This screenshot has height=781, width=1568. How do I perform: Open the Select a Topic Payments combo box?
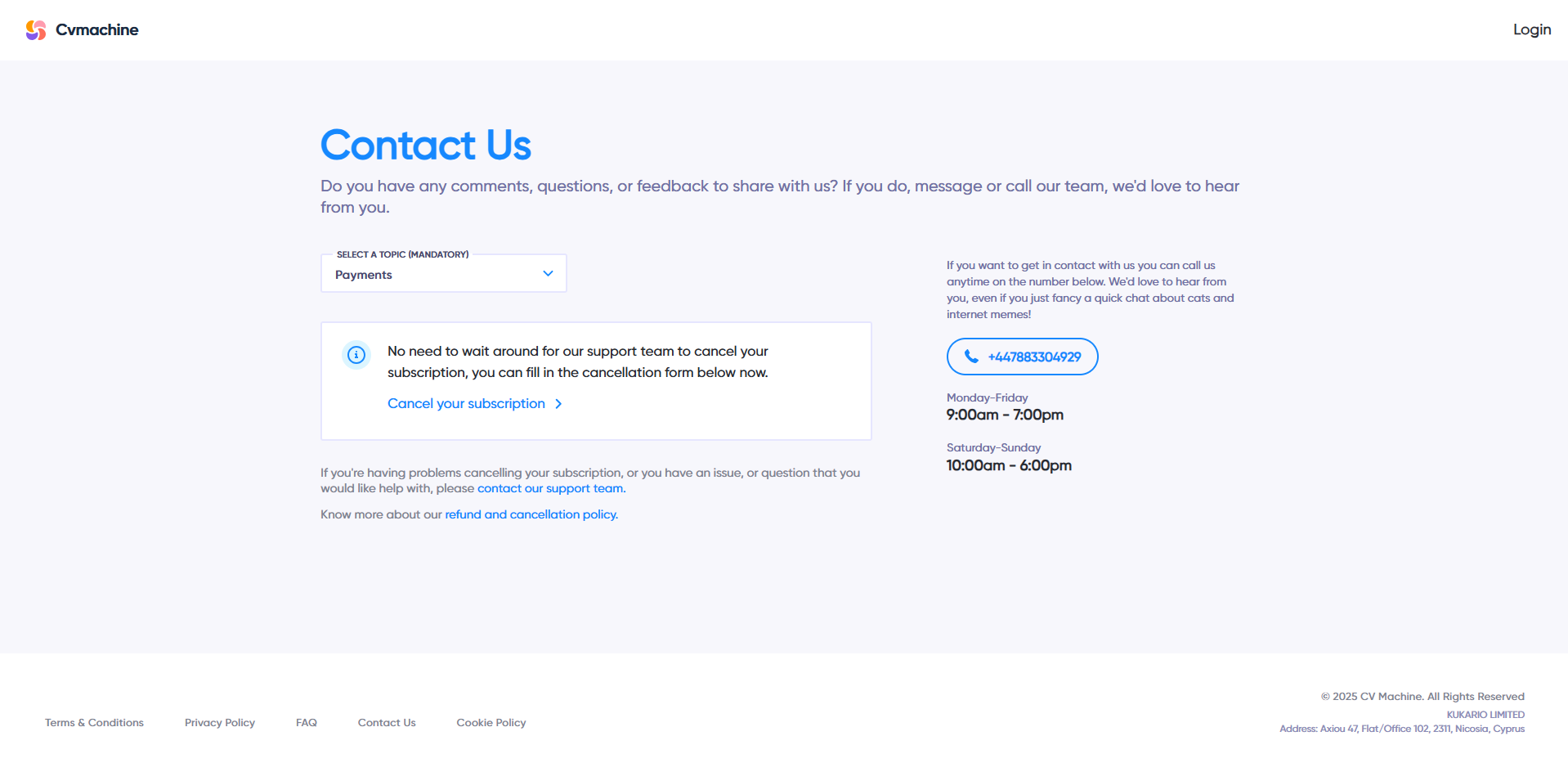[443, 274]
